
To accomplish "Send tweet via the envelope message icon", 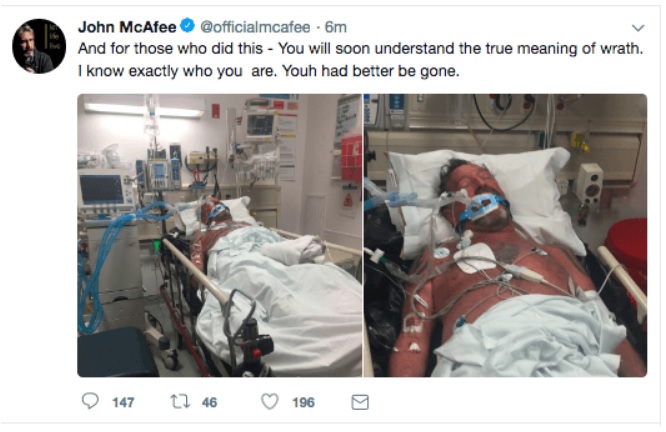I will 360,401.
